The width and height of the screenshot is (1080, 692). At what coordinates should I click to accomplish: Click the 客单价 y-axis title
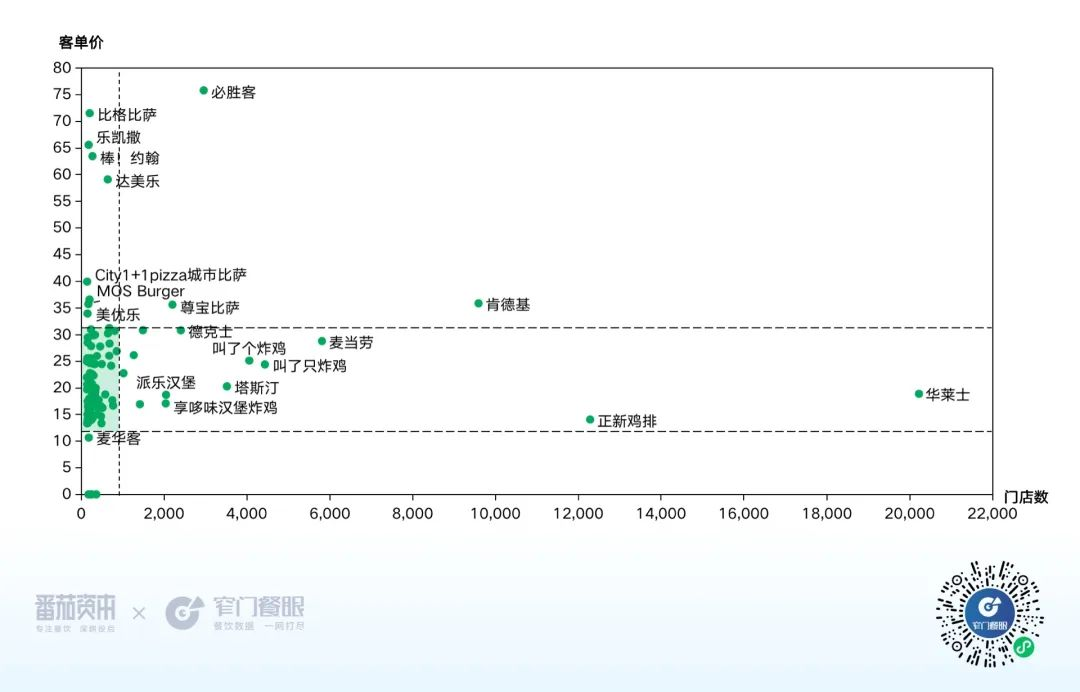pos(81,42)
